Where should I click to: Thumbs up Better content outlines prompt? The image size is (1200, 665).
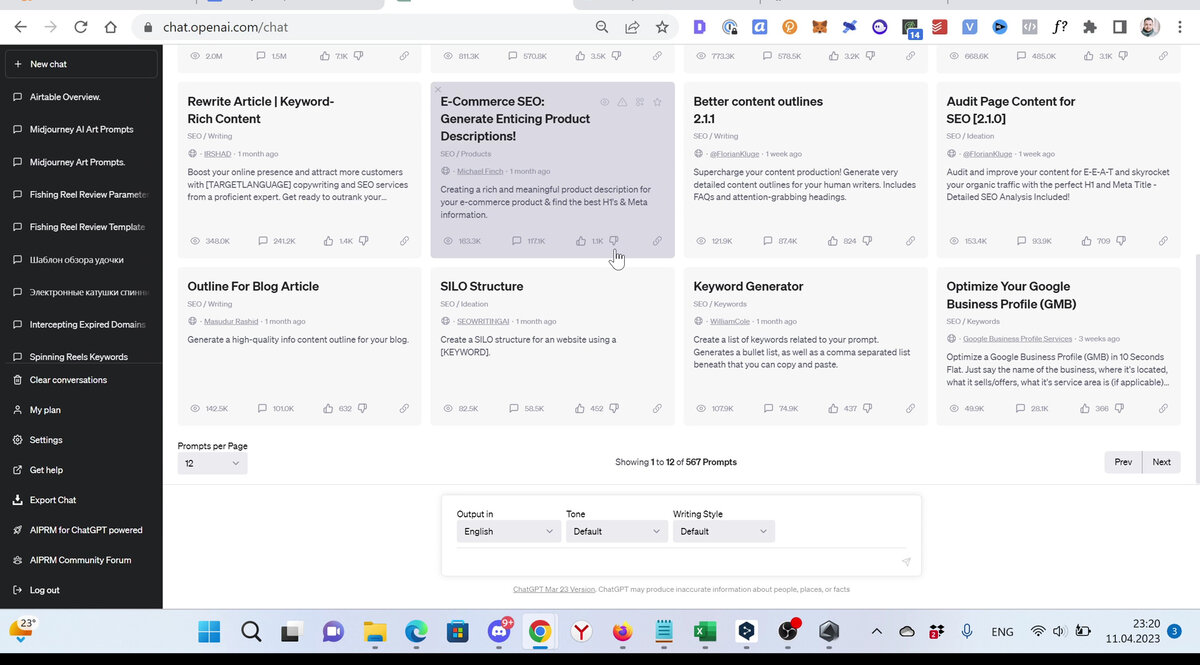[833, 241]
